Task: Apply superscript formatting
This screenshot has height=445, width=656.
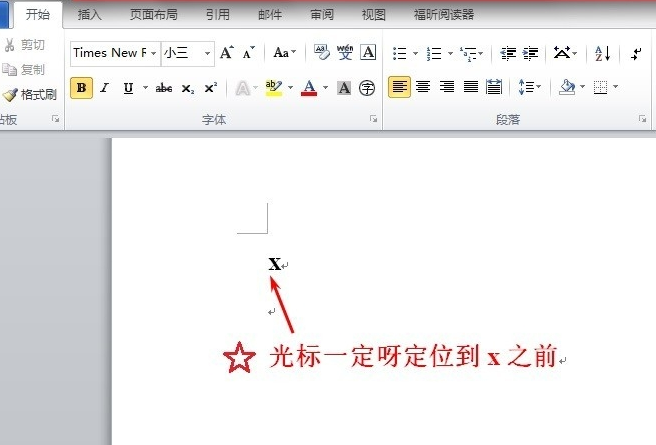Action: click(210, 88)
